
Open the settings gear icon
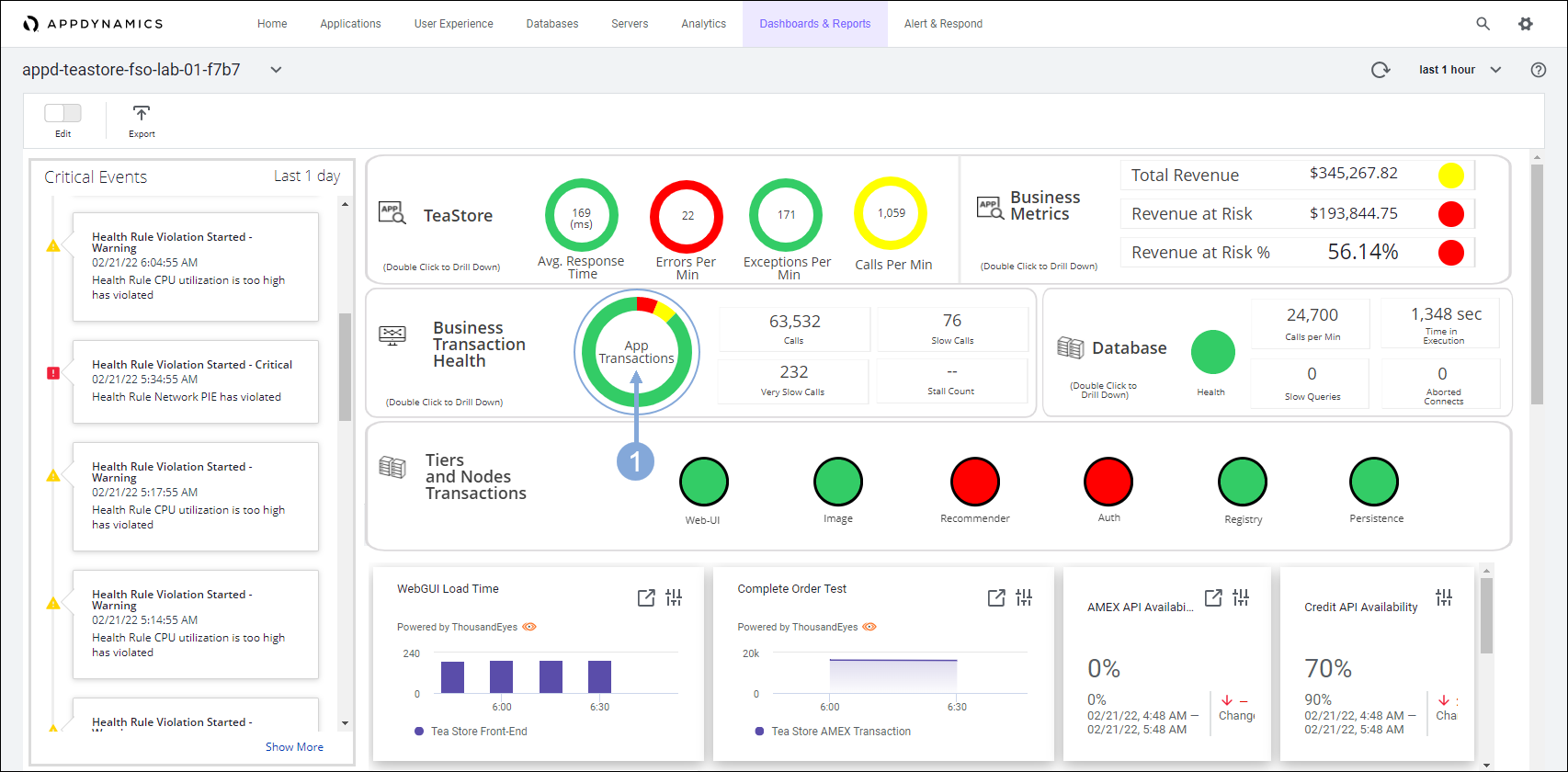(x=1526, y=24)
